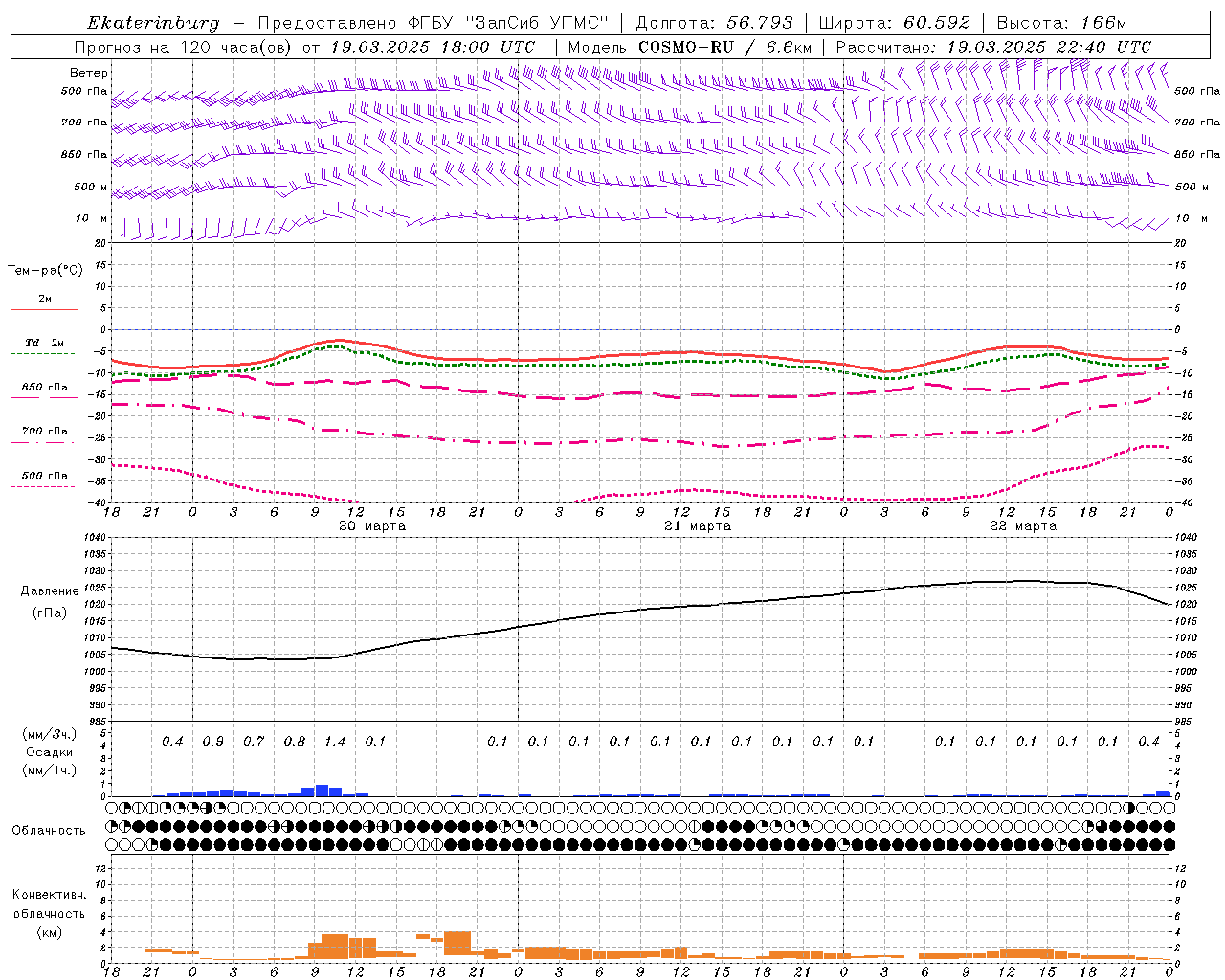Viewport: 1225px width, 980px height.
Task: Click the 22 марта date label
Action: click(x=1023, y=526)
